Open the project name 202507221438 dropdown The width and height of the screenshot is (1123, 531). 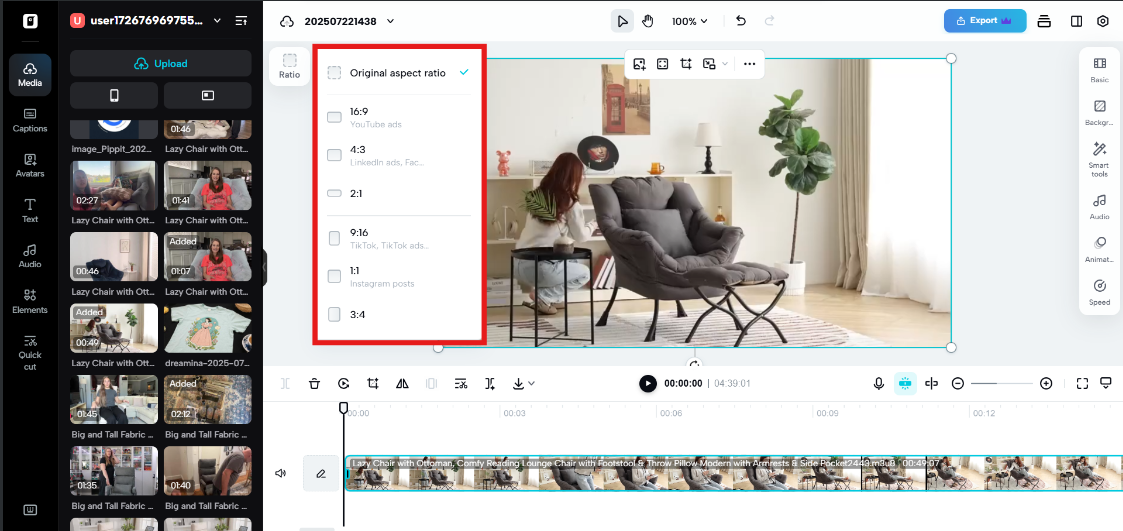pos(390,21)
